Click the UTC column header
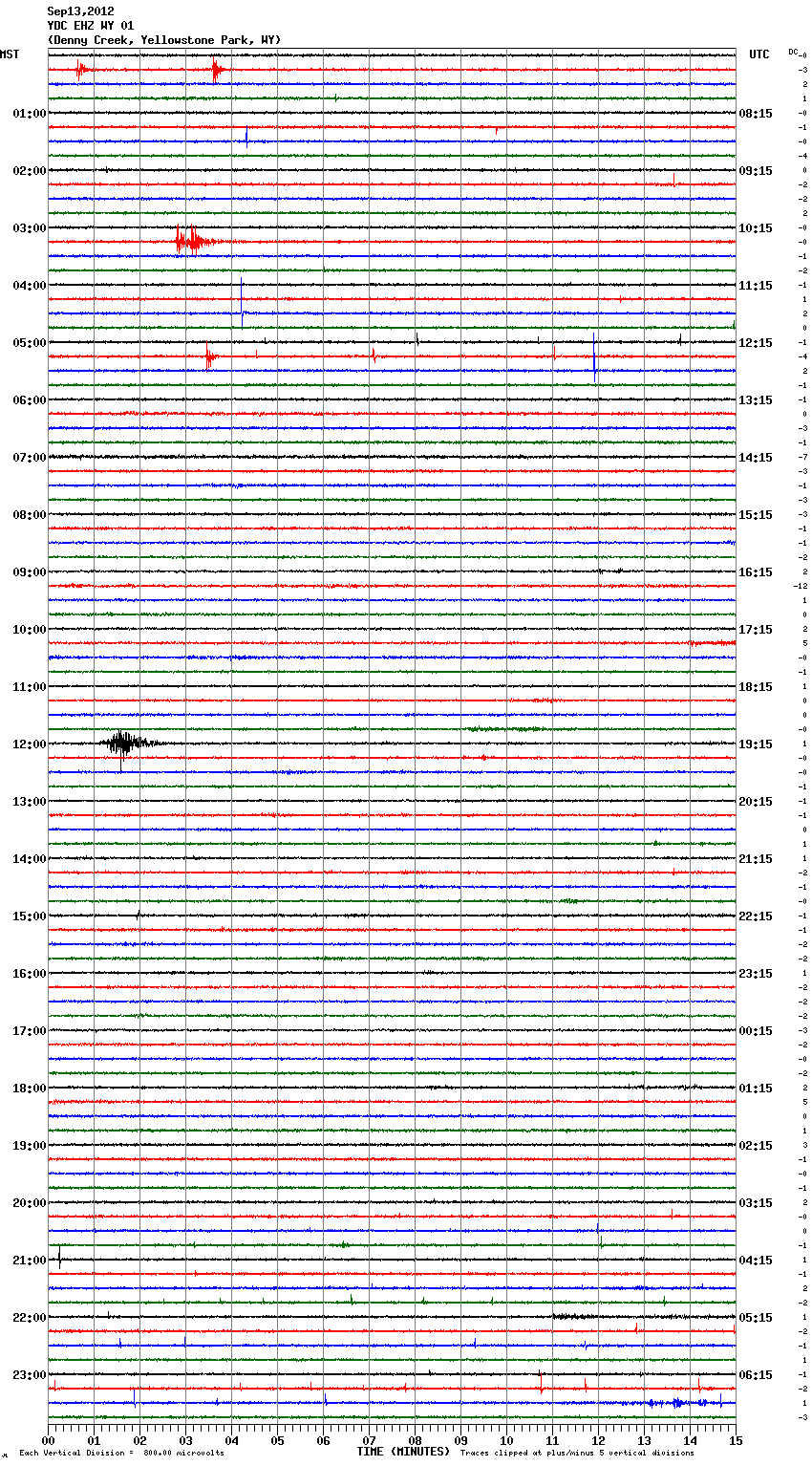The height and width of the screenshot is (1466, 812). (759, 54)
